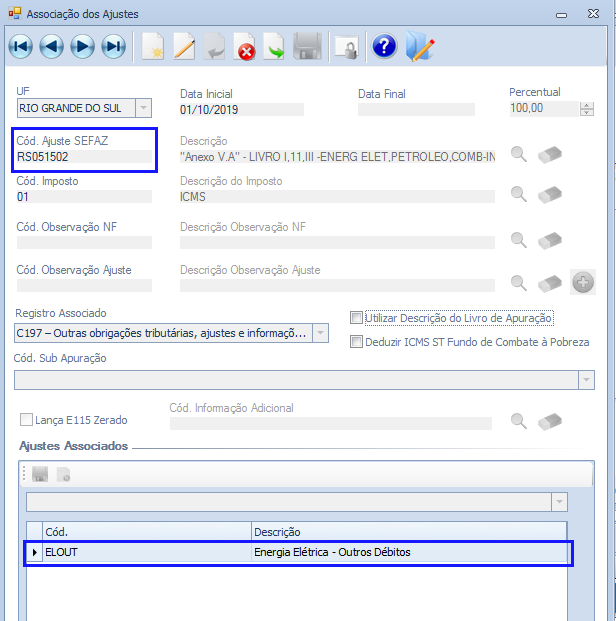Screen dimensions: 616x621
Task: Clear Observação NF with eraser icon
Action: [550, 240]
